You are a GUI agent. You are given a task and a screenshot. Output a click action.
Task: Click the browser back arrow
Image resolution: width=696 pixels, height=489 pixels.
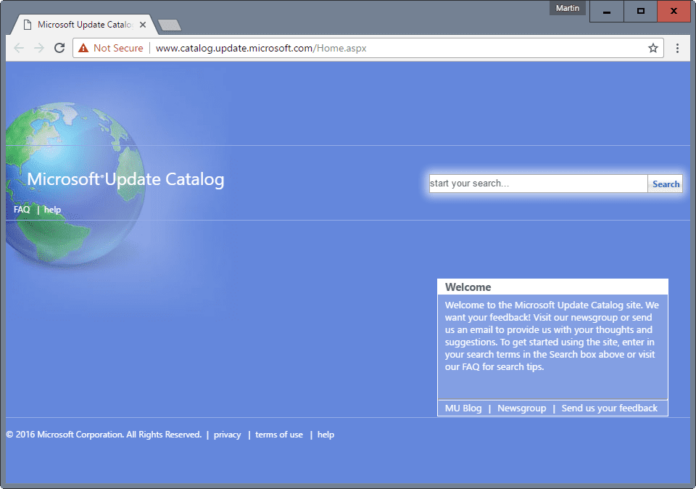tap(19, 47)
